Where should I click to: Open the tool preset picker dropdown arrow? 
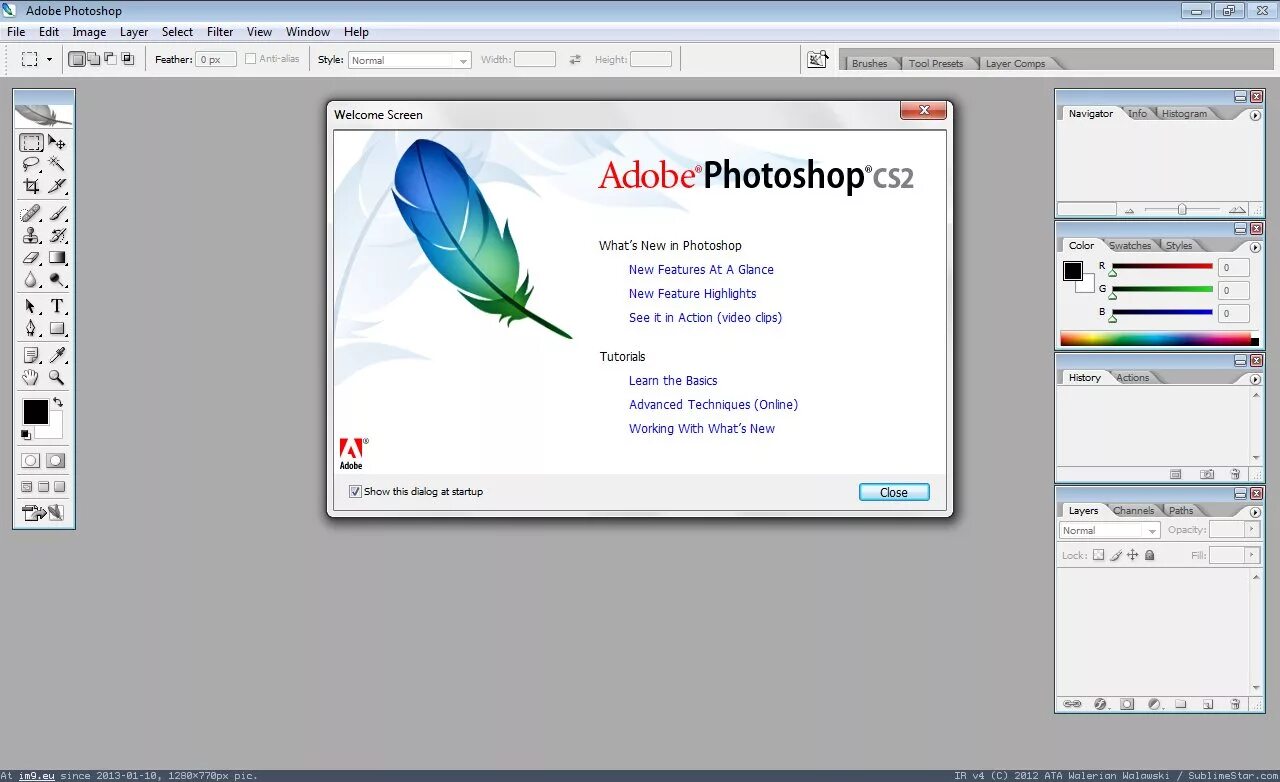pyautogui.click(x=49, y=59)
